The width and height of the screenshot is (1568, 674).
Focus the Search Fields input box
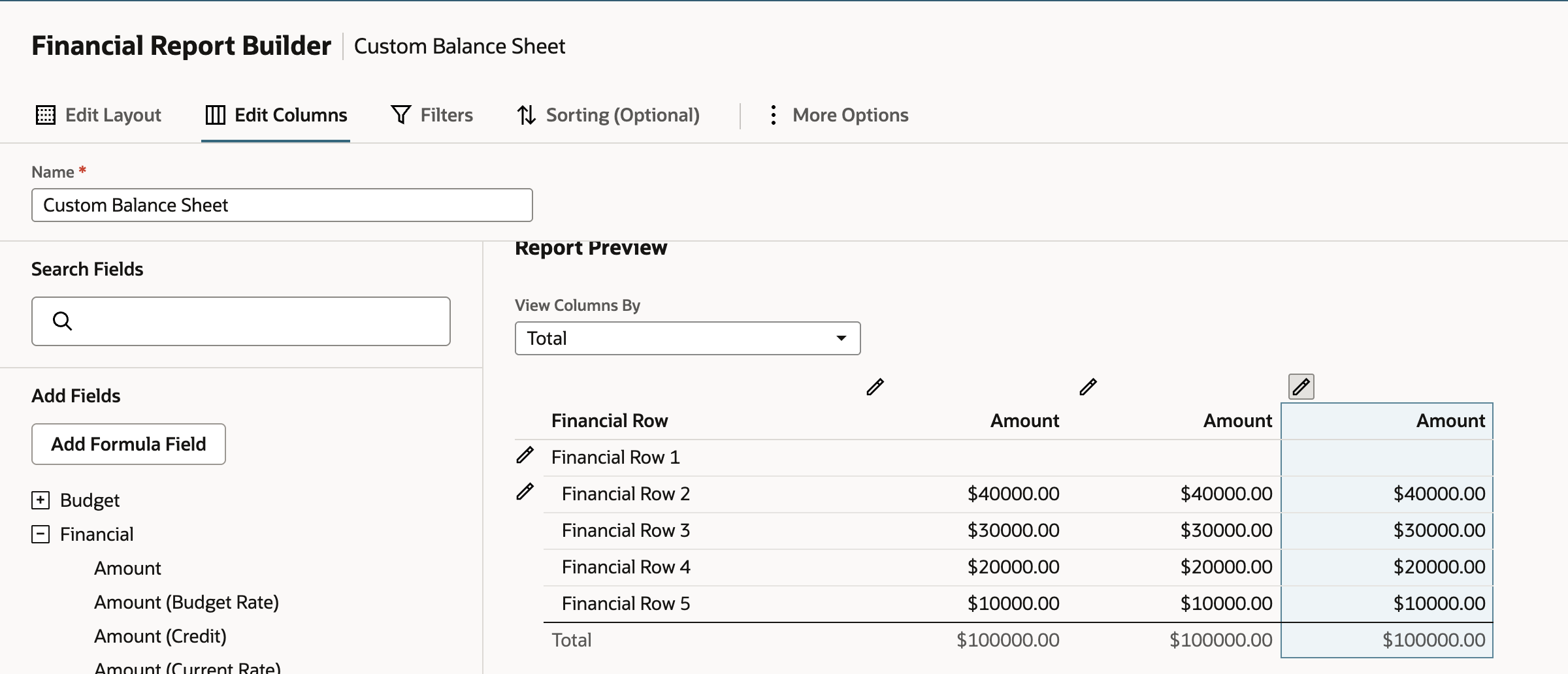point(241,321)
